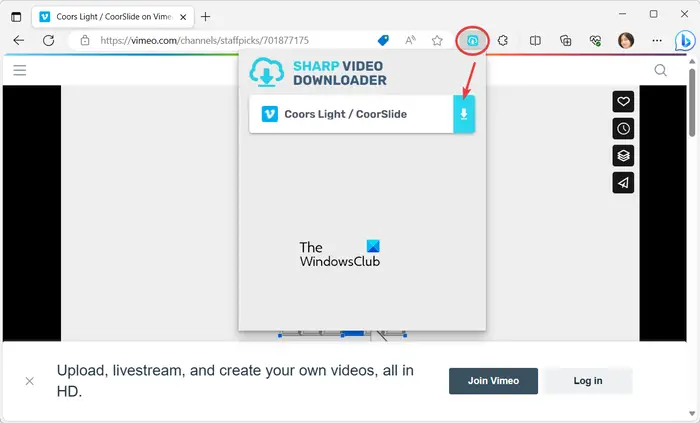The image size is (700, 423).
Task: Click the Sharp Video Downloader logo
Action: [x=318, y=73]
